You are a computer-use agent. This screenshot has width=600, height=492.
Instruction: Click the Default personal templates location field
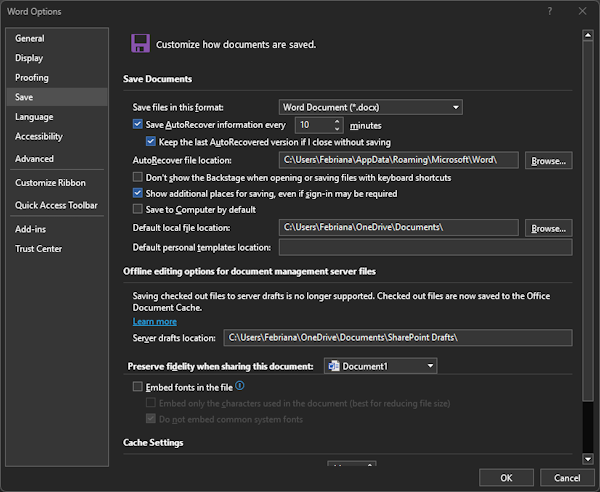426,248
